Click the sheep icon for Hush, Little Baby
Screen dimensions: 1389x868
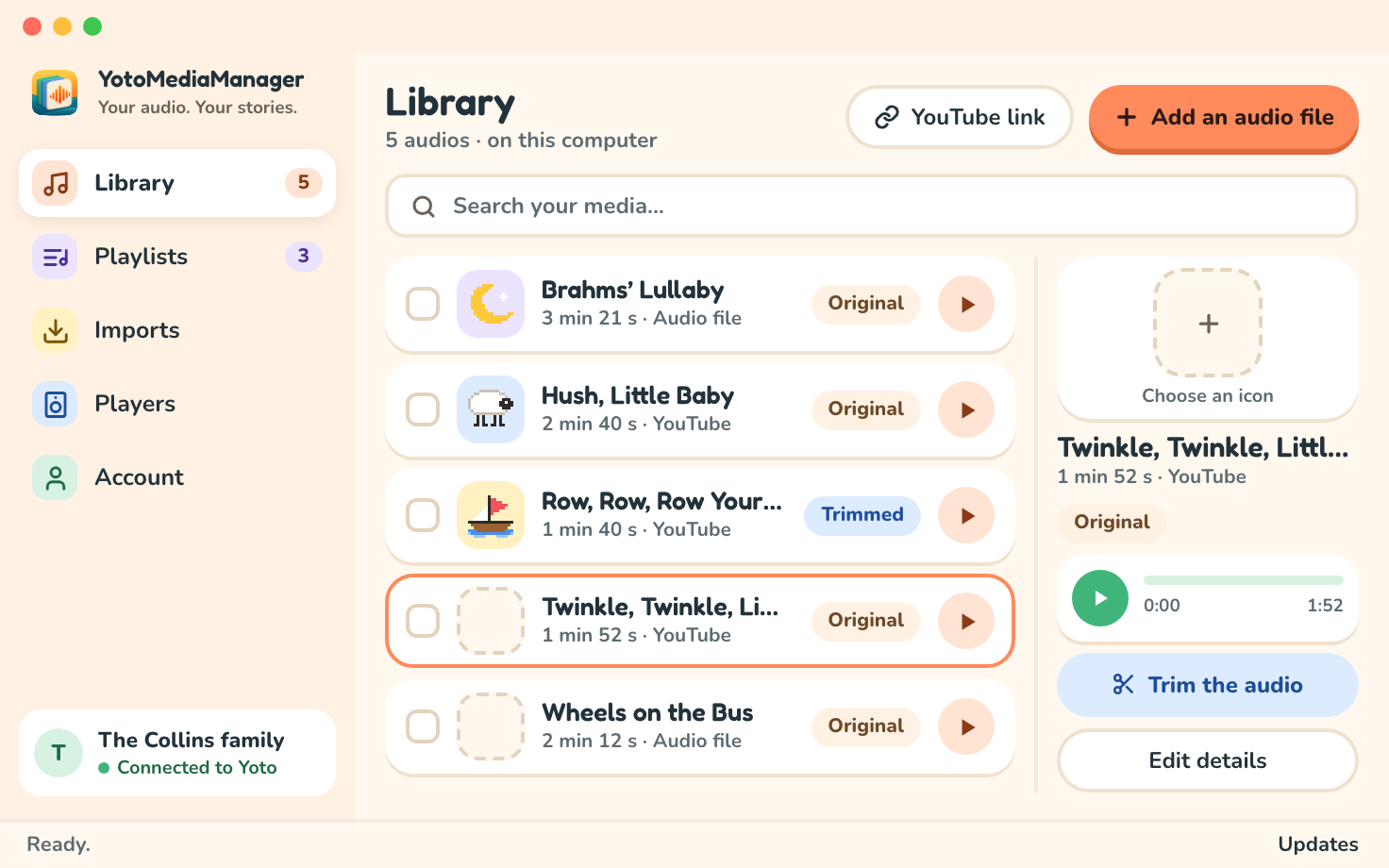tap(491, 409)
